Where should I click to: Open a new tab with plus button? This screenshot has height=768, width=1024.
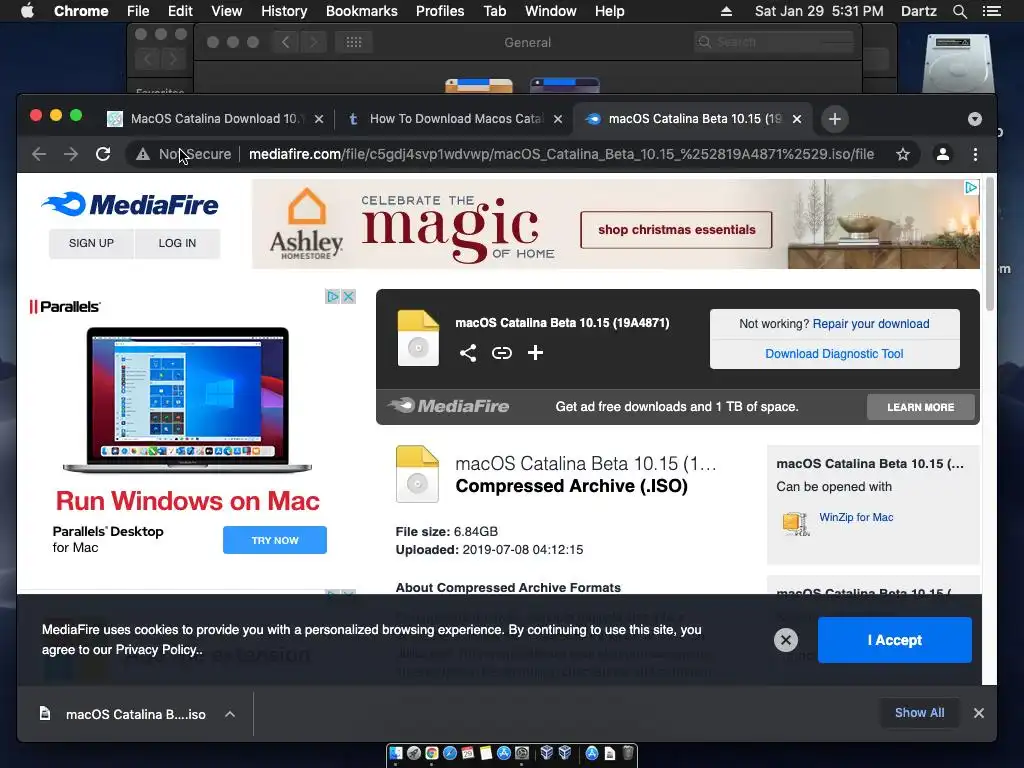[835, 119]
